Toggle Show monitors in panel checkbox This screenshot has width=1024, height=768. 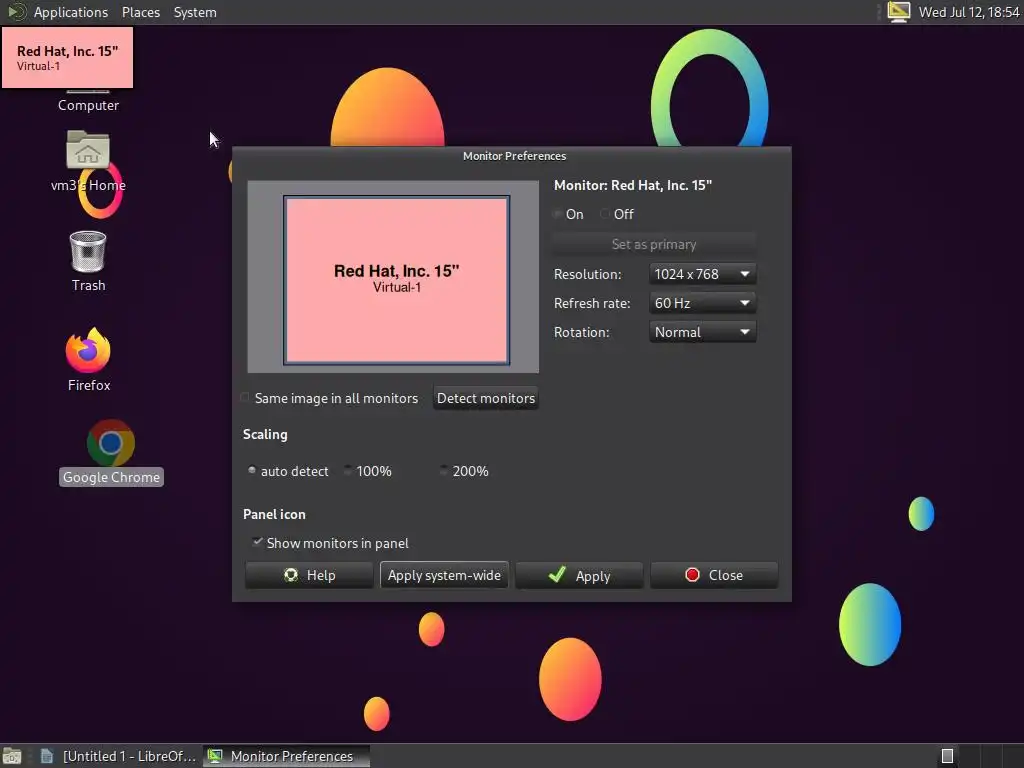pyautogui.click(x=330, y=543)
